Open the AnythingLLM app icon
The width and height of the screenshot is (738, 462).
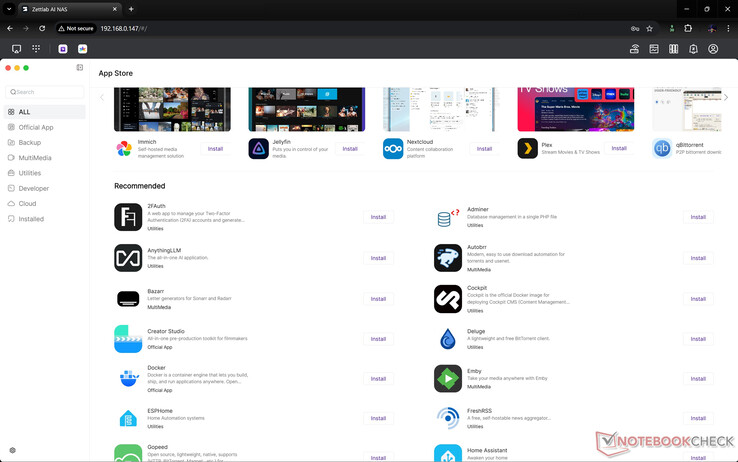tap(128, 258)
